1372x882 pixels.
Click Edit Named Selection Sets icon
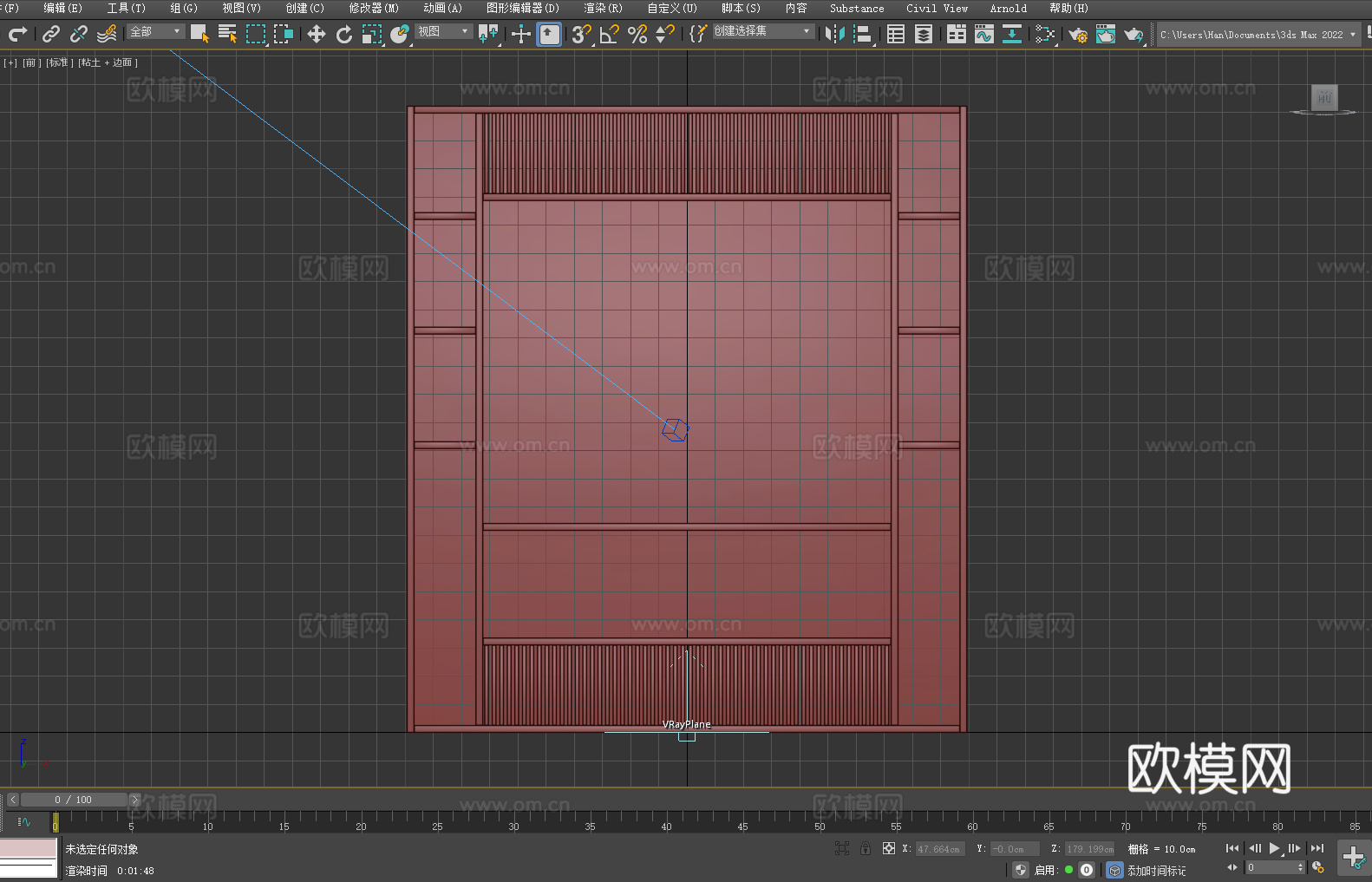(x=698, y=34)
